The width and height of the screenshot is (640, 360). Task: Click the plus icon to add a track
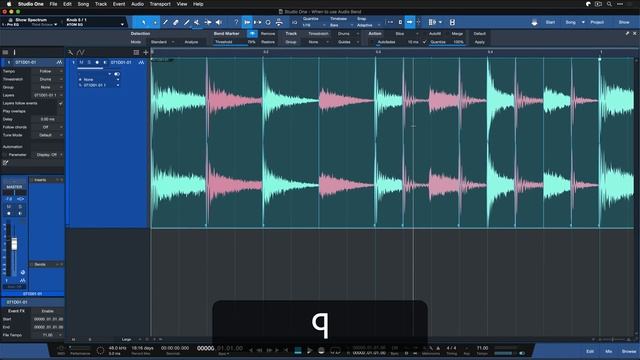[146, 52]
